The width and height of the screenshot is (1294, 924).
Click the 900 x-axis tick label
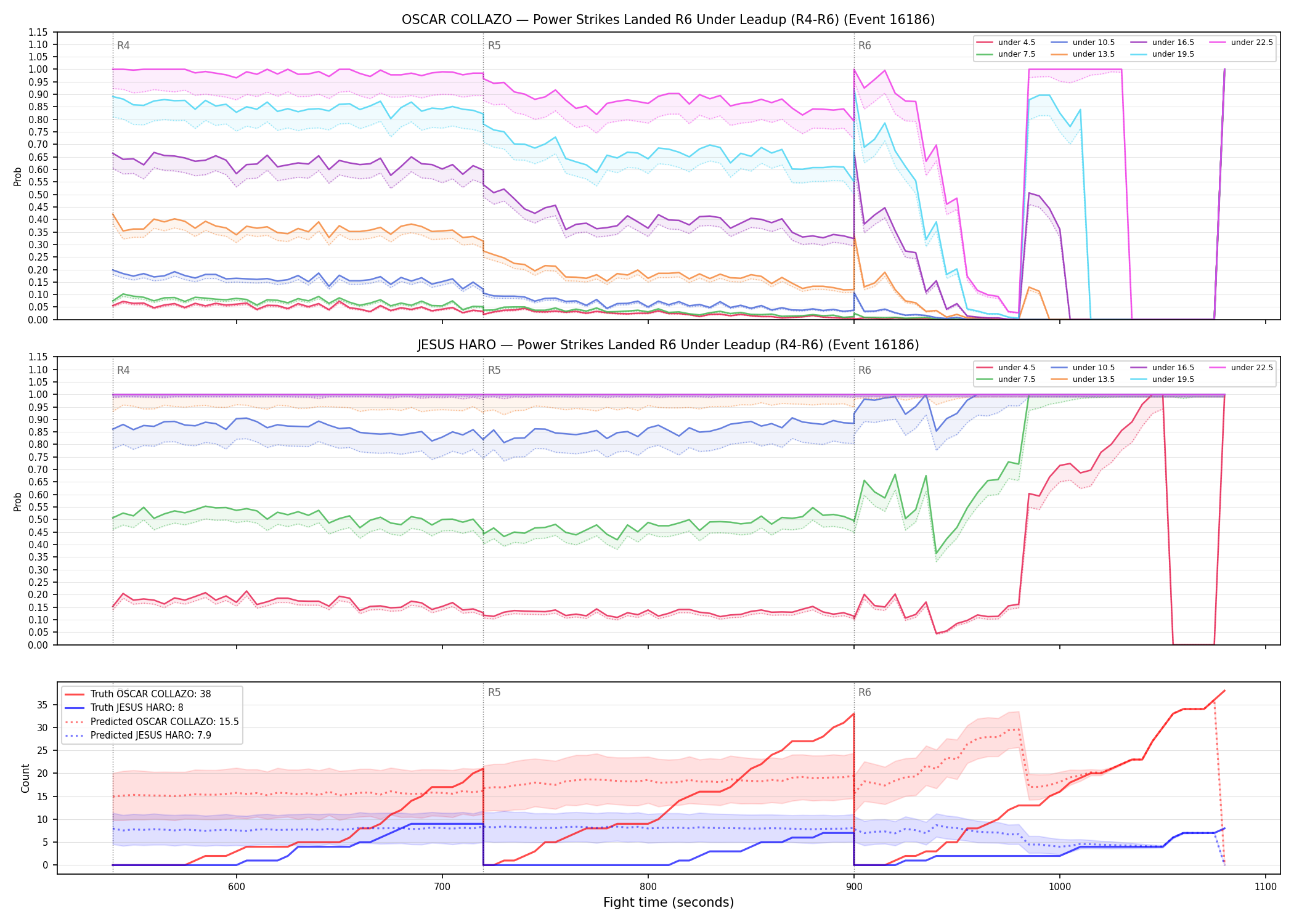(854, 887)
